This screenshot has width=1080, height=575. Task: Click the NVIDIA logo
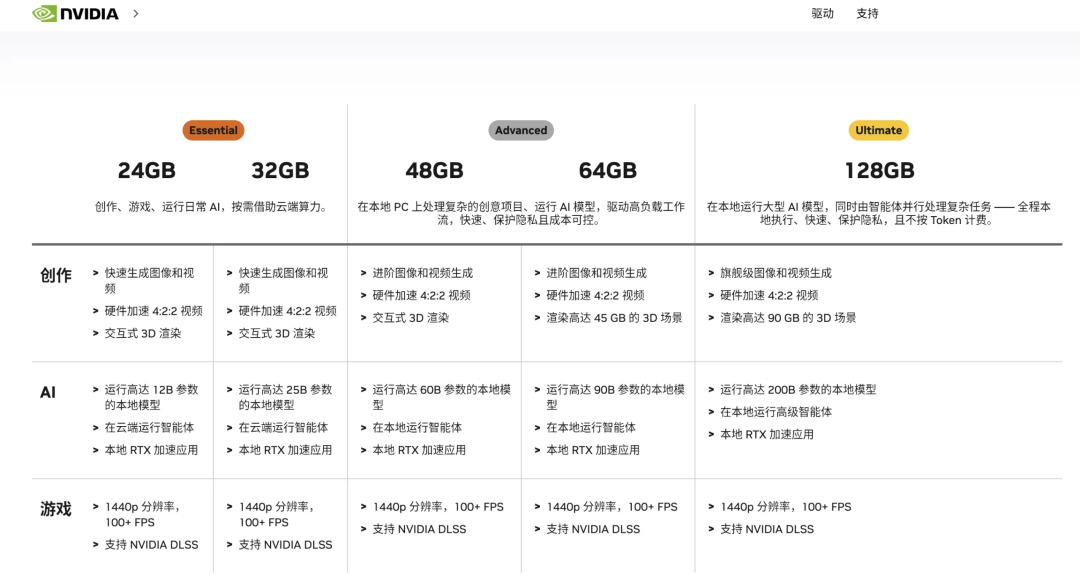click(76, 13)
